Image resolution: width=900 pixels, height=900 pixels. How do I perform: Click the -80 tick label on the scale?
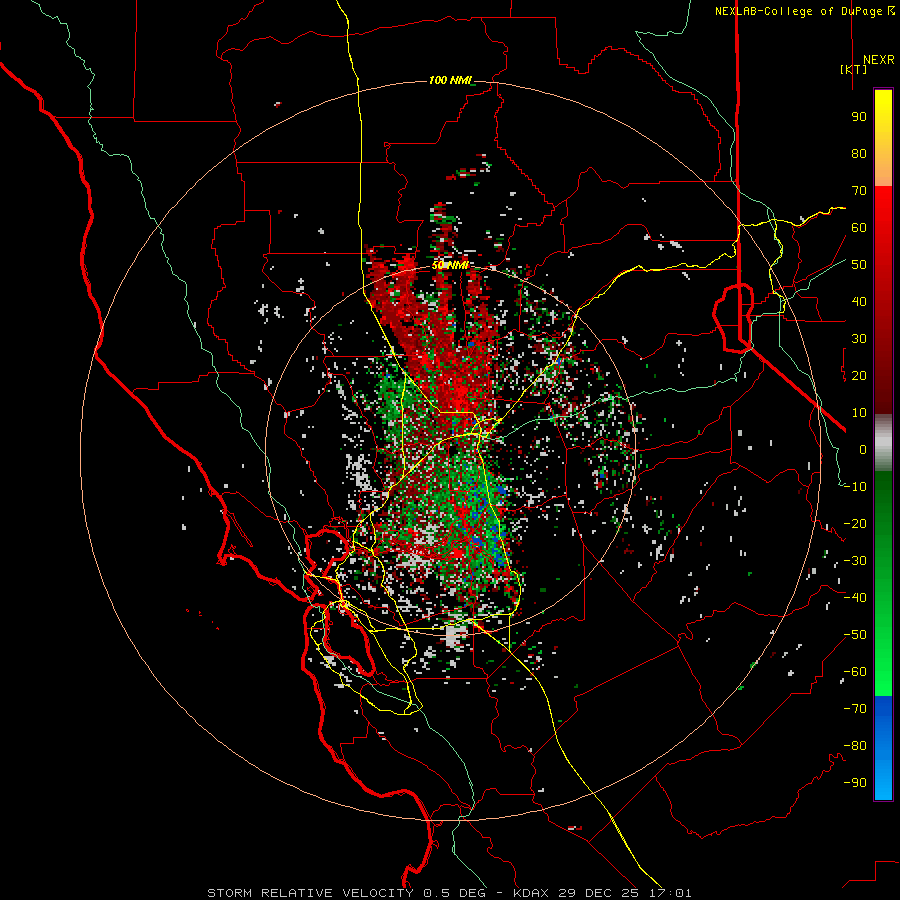click(855, 746)
